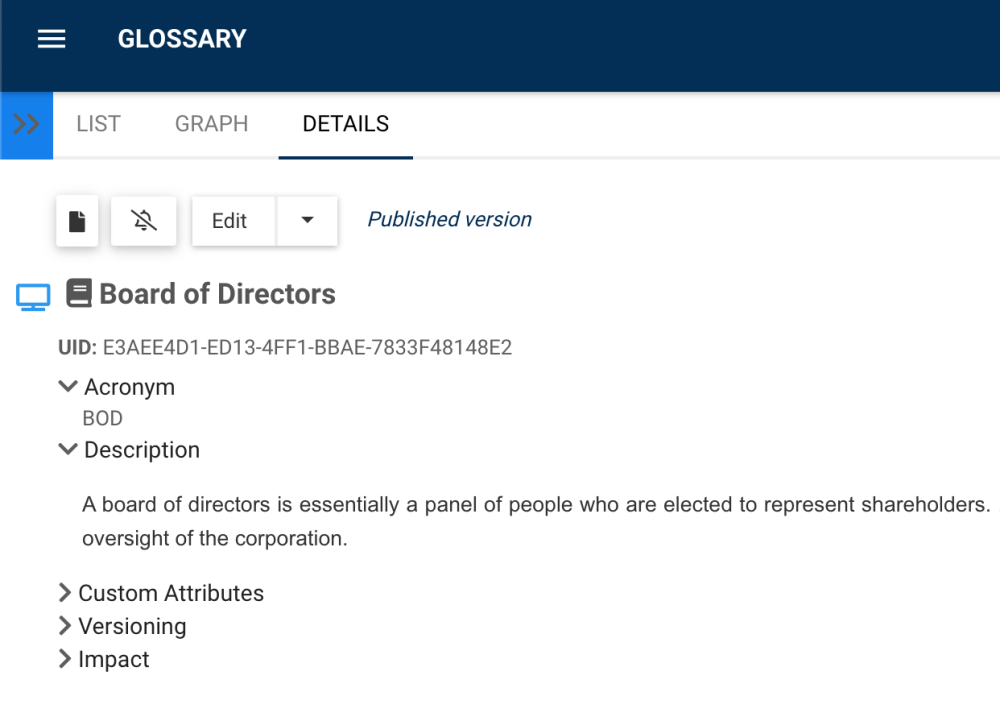Click the book icon beside Board of Directors
The image size is (1000, 717).
click(79, 293)
